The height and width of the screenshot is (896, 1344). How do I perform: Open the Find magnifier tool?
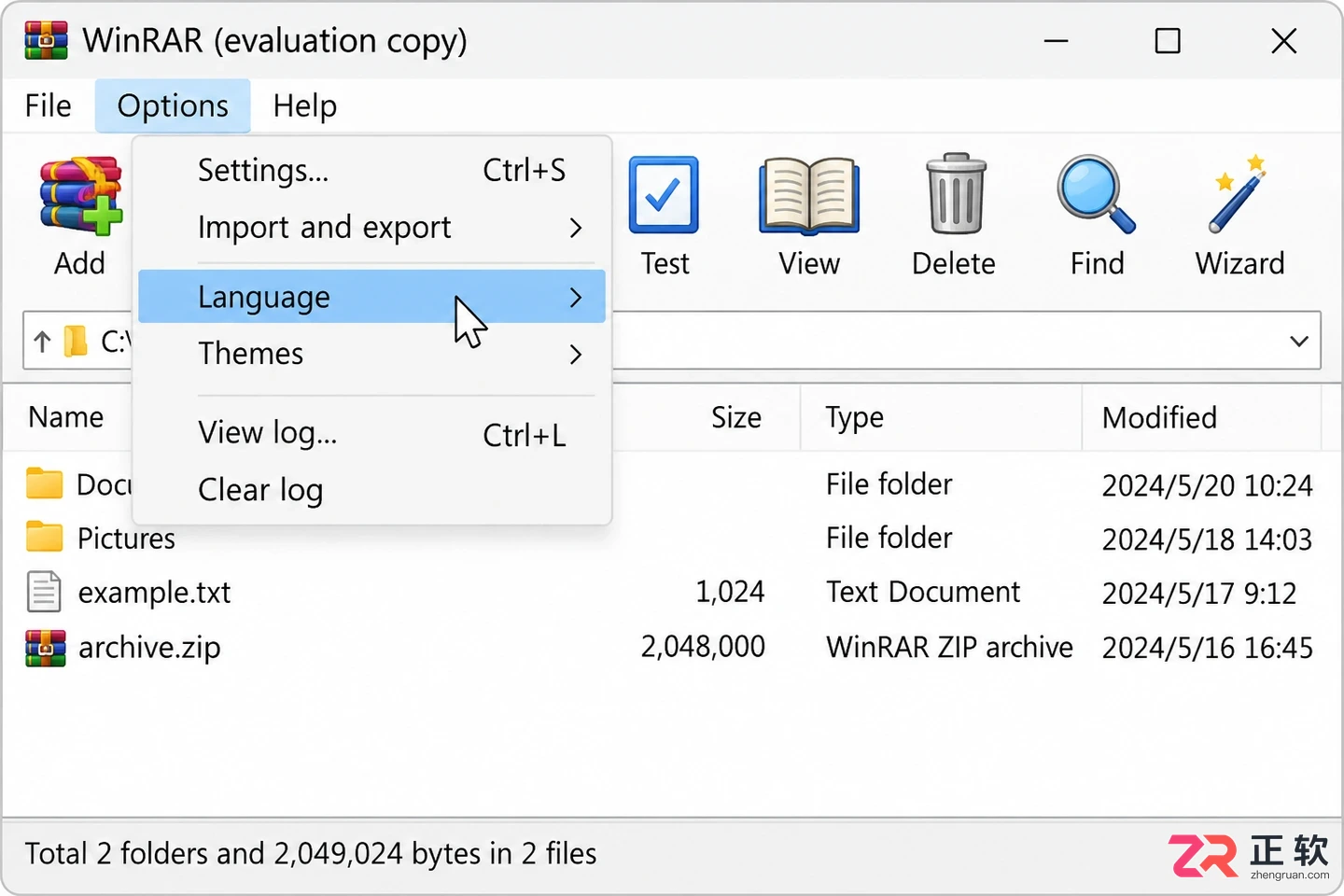tap(1097, 194)
